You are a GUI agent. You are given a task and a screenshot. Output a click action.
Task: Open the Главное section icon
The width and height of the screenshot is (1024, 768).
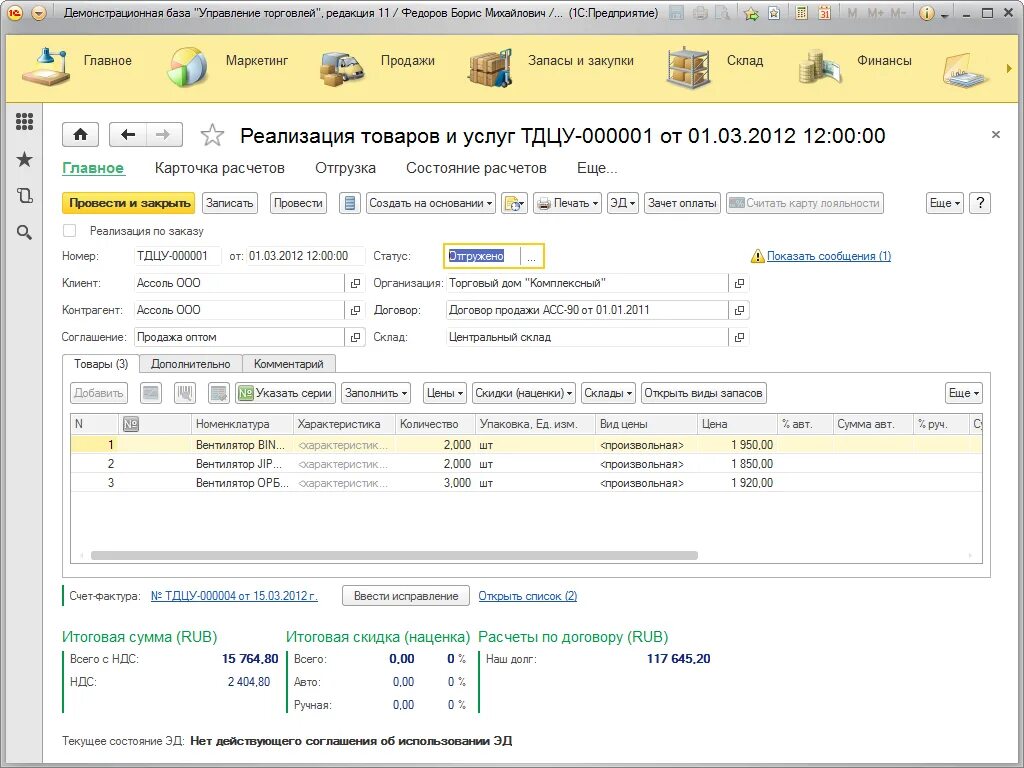pos(46,67)
